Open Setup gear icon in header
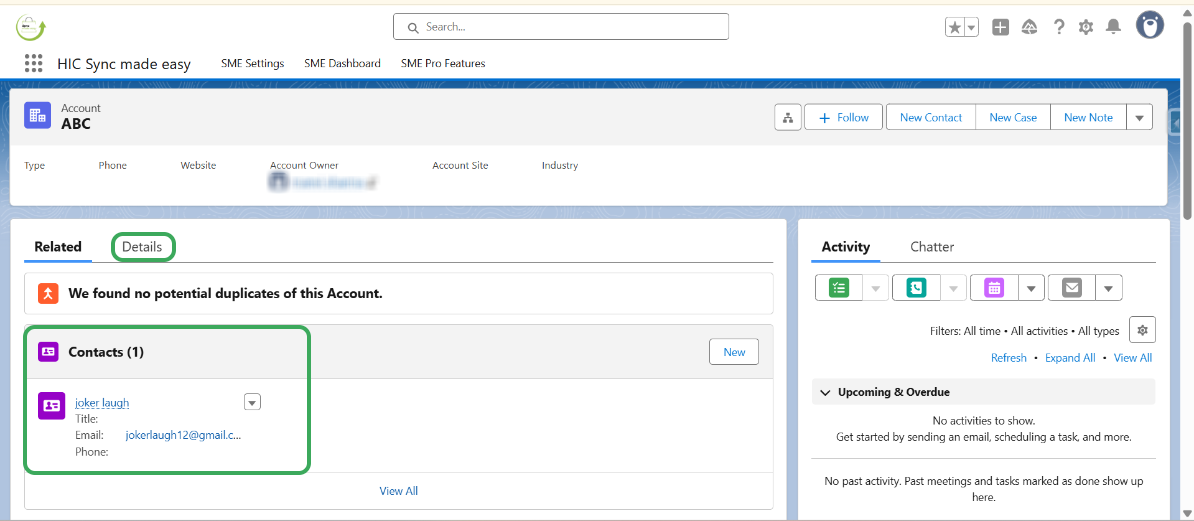The height and width of the screenshot is (521, 1194). (1086, 27)
